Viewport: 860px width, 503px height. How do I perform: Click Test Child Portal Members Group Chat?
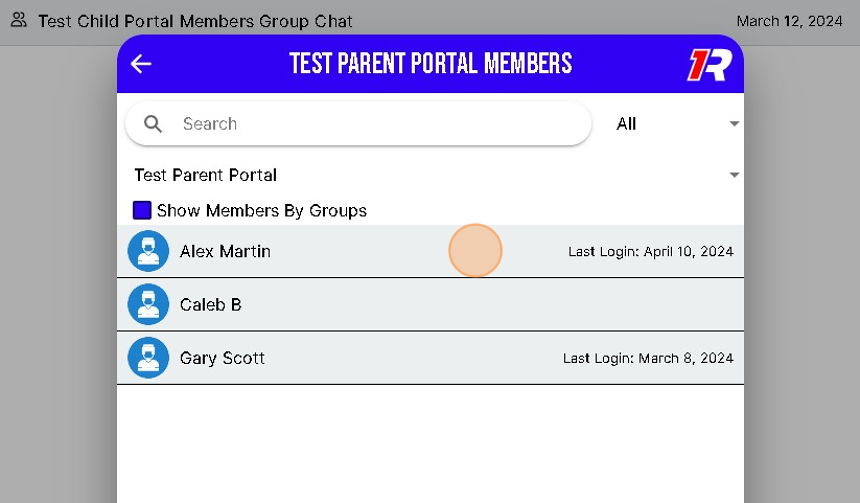195,20
